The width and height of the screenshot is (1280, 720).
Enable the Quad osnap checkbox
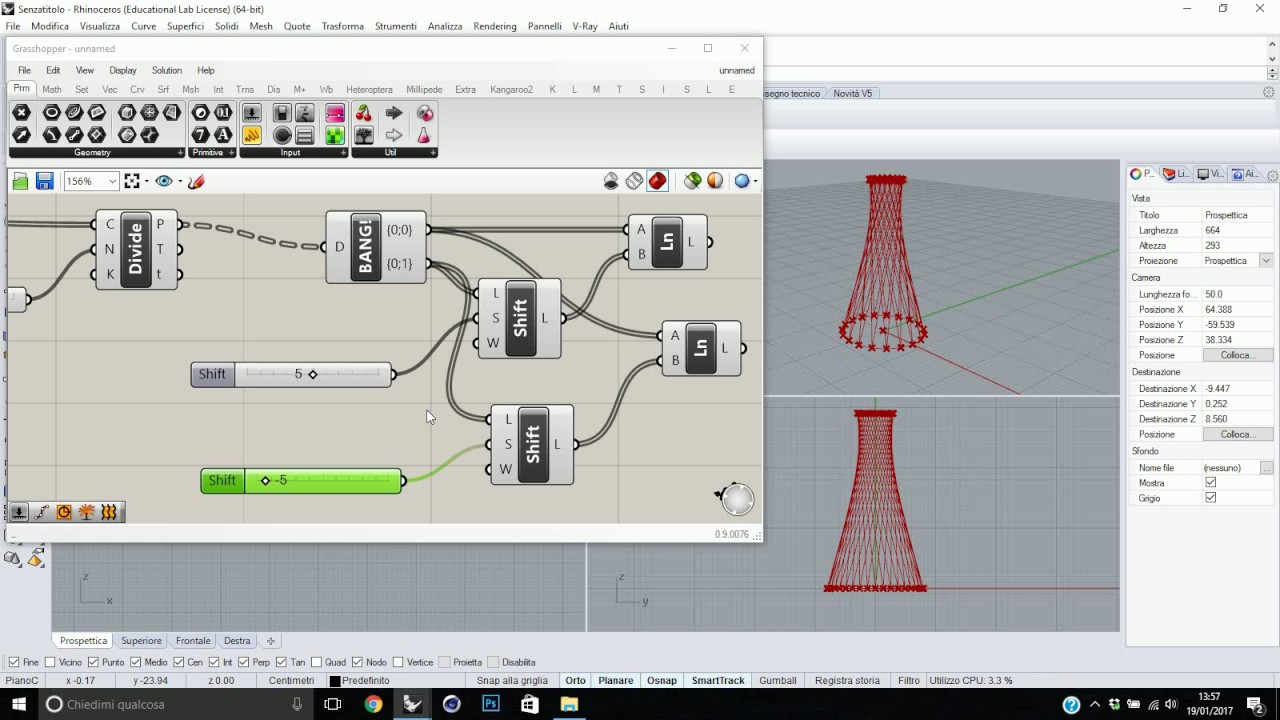[317, 662]
